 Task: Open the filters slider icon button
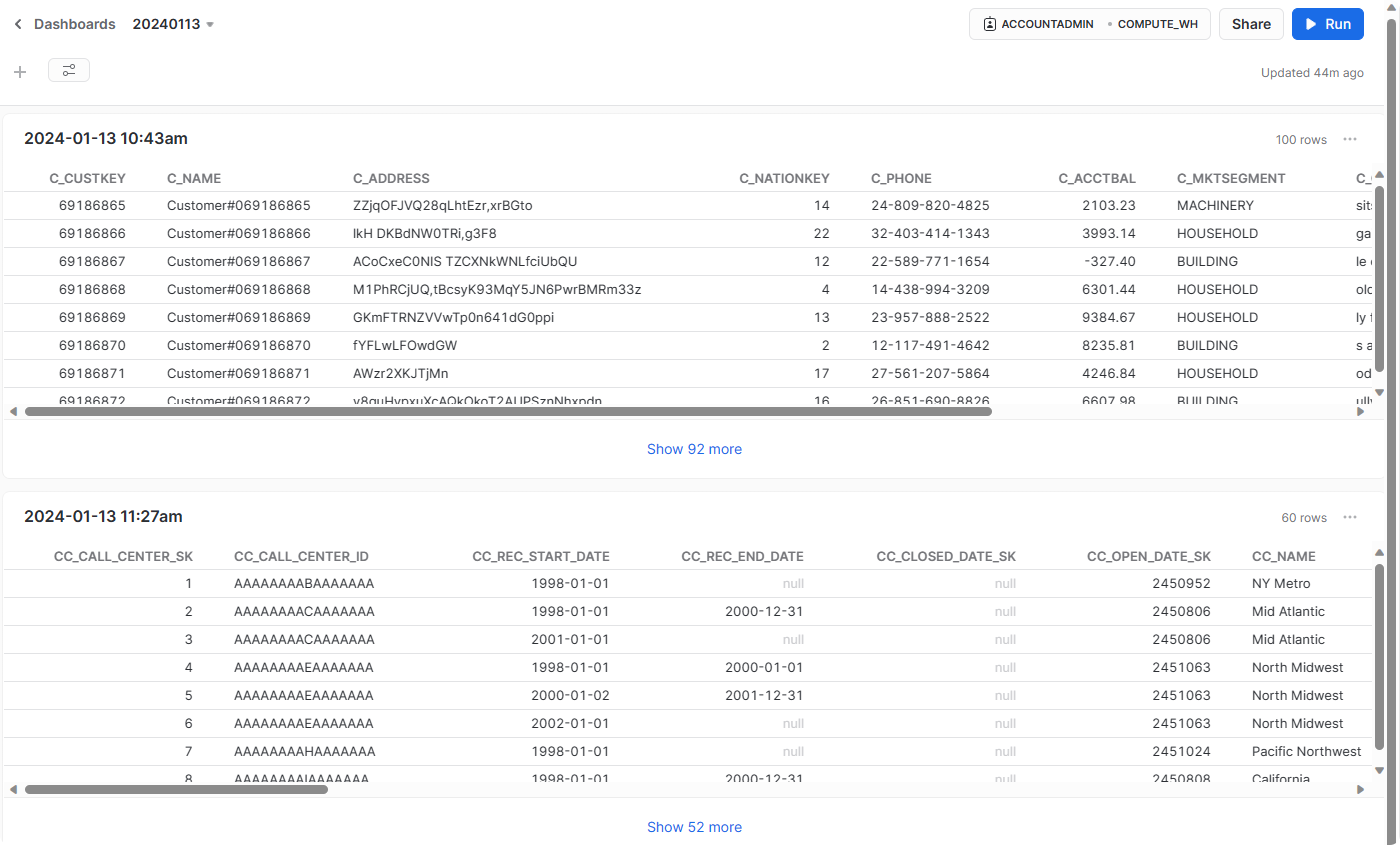(x=69, y=70)
